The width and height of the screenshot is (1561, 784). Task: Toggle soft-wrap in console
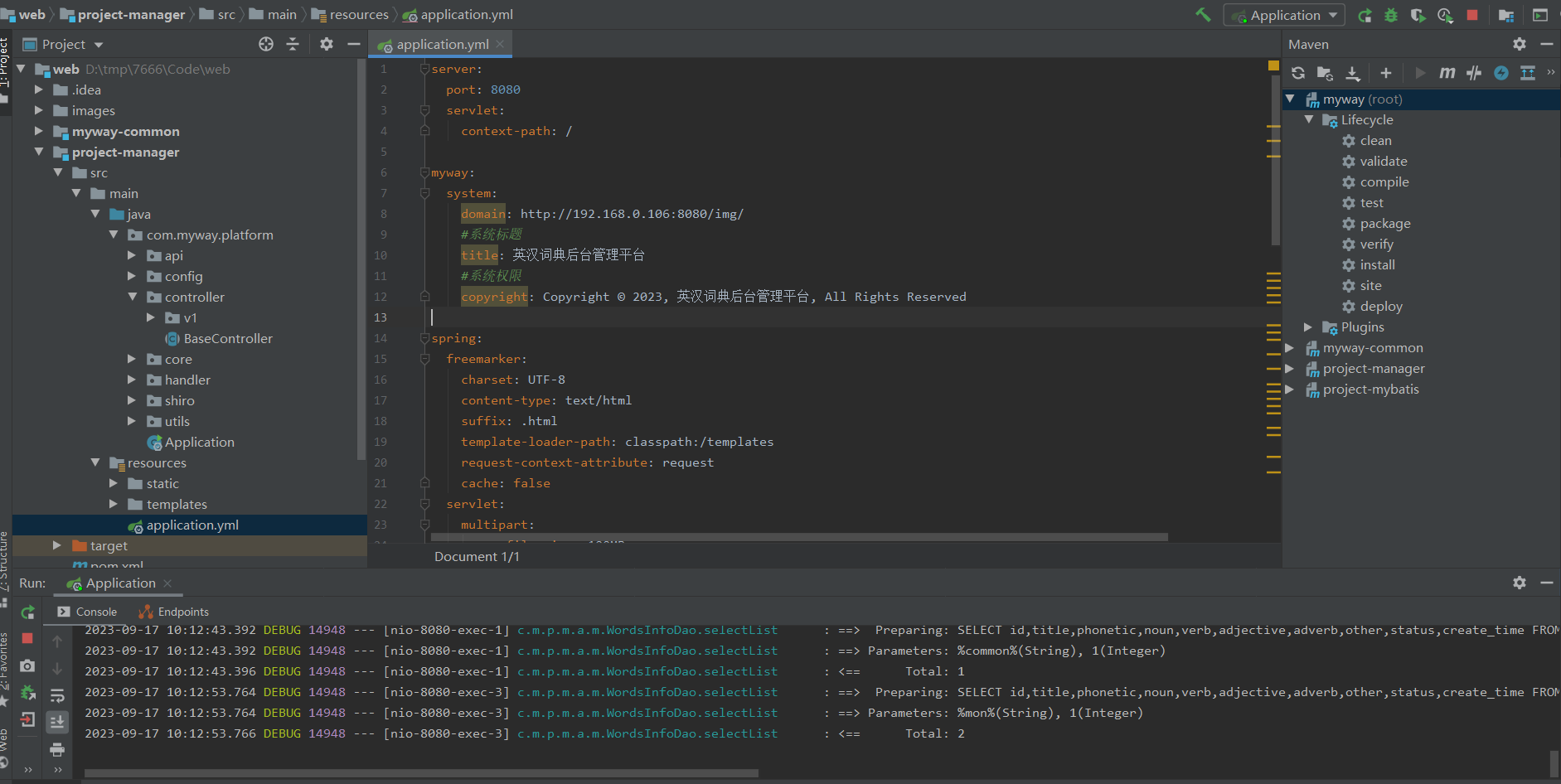click(x=57, y=695)
